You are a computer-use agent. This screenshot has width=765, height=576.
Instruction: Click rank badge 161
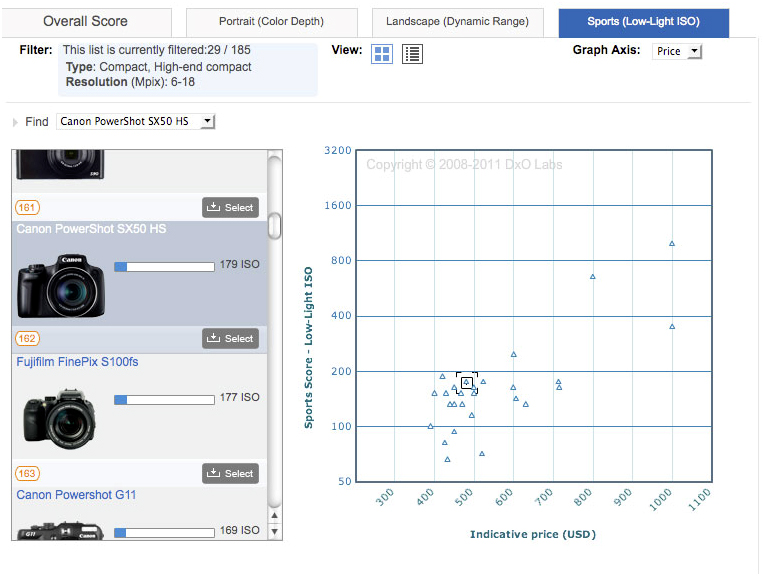[27, 208]
